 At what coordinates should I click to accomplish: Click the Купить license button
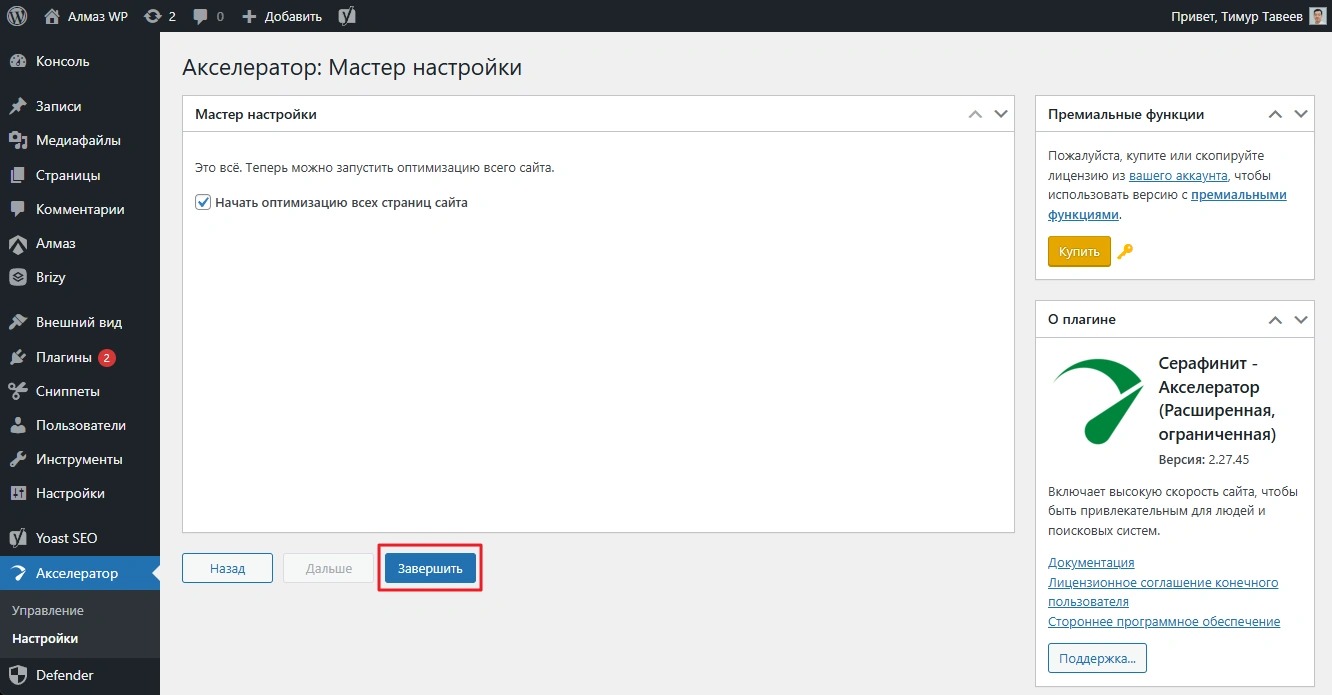coord(1079,252)
